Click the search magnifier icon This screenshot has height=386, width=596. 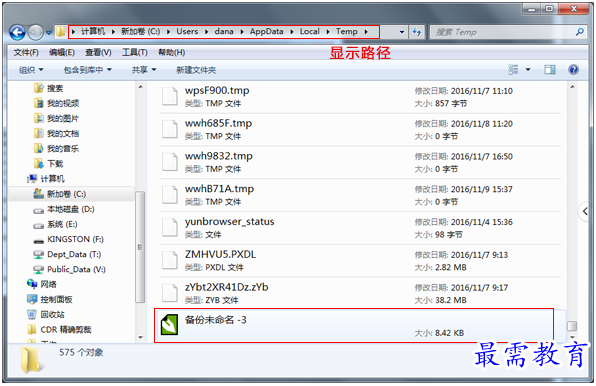[580, 32]
